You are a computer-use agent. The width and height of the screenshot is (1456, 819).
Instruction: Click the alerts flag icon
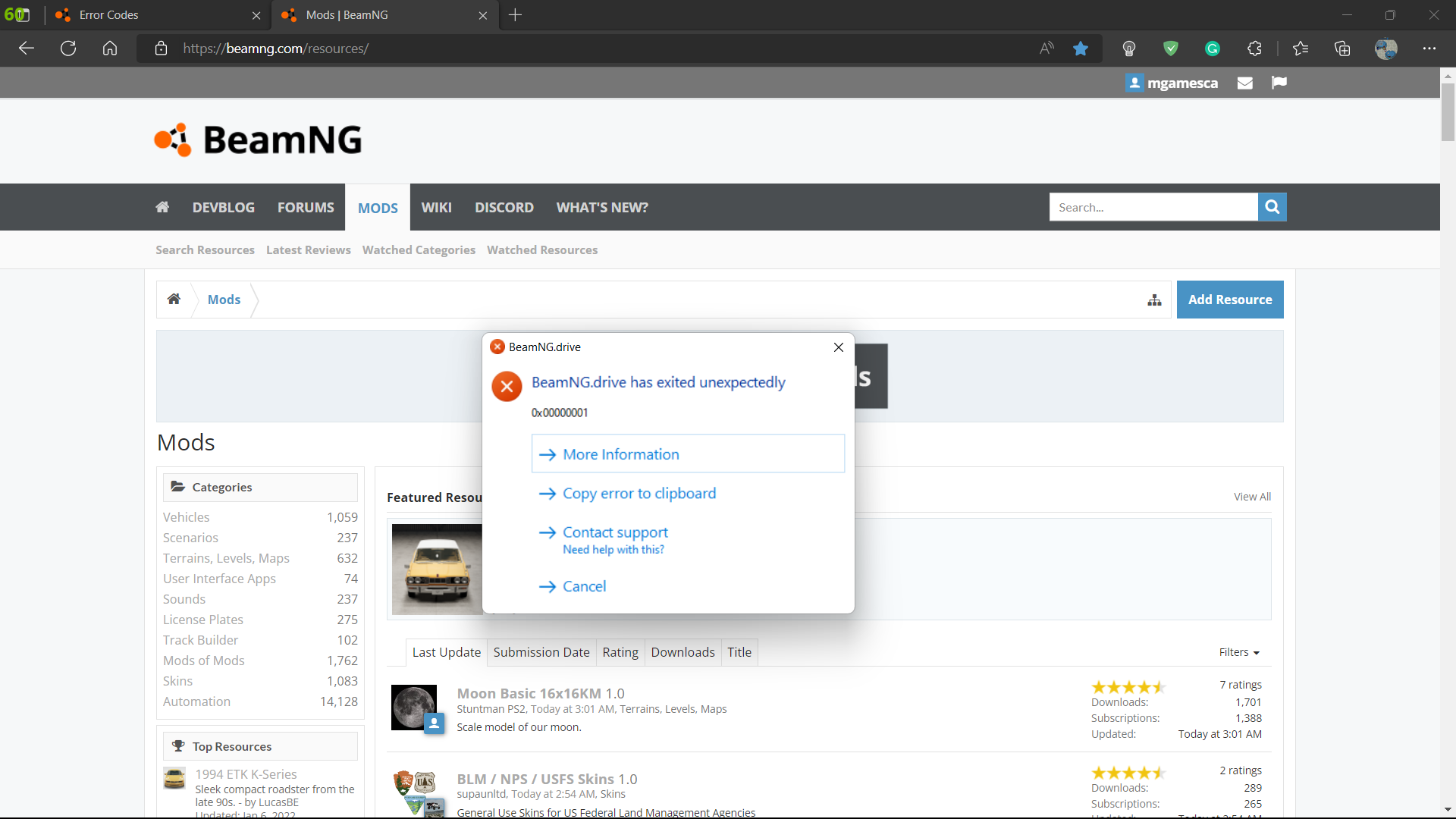(1279, 83)
